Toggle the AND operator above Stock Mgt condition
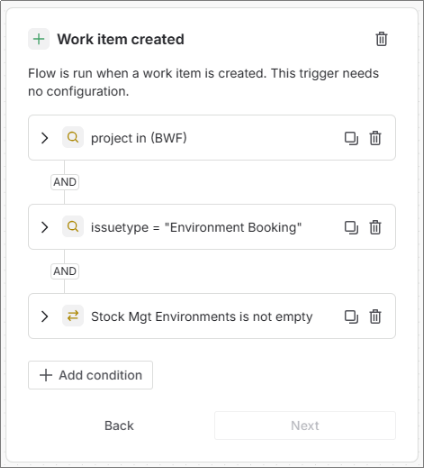The height and width of the screenshot is (468, 425). tap(65, 271)
